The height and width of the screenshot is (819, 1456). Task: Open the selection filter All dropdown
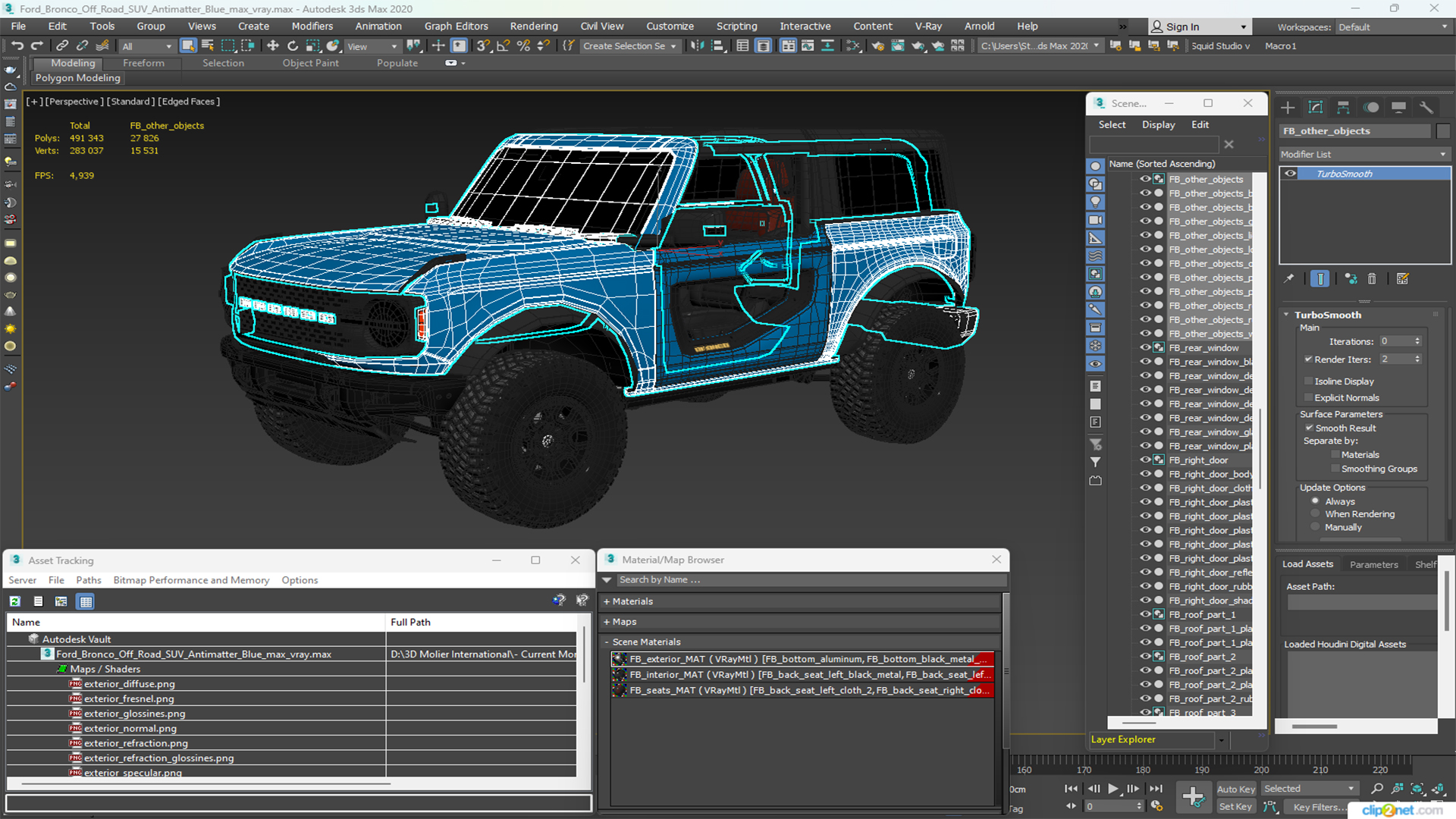(147, 46)
